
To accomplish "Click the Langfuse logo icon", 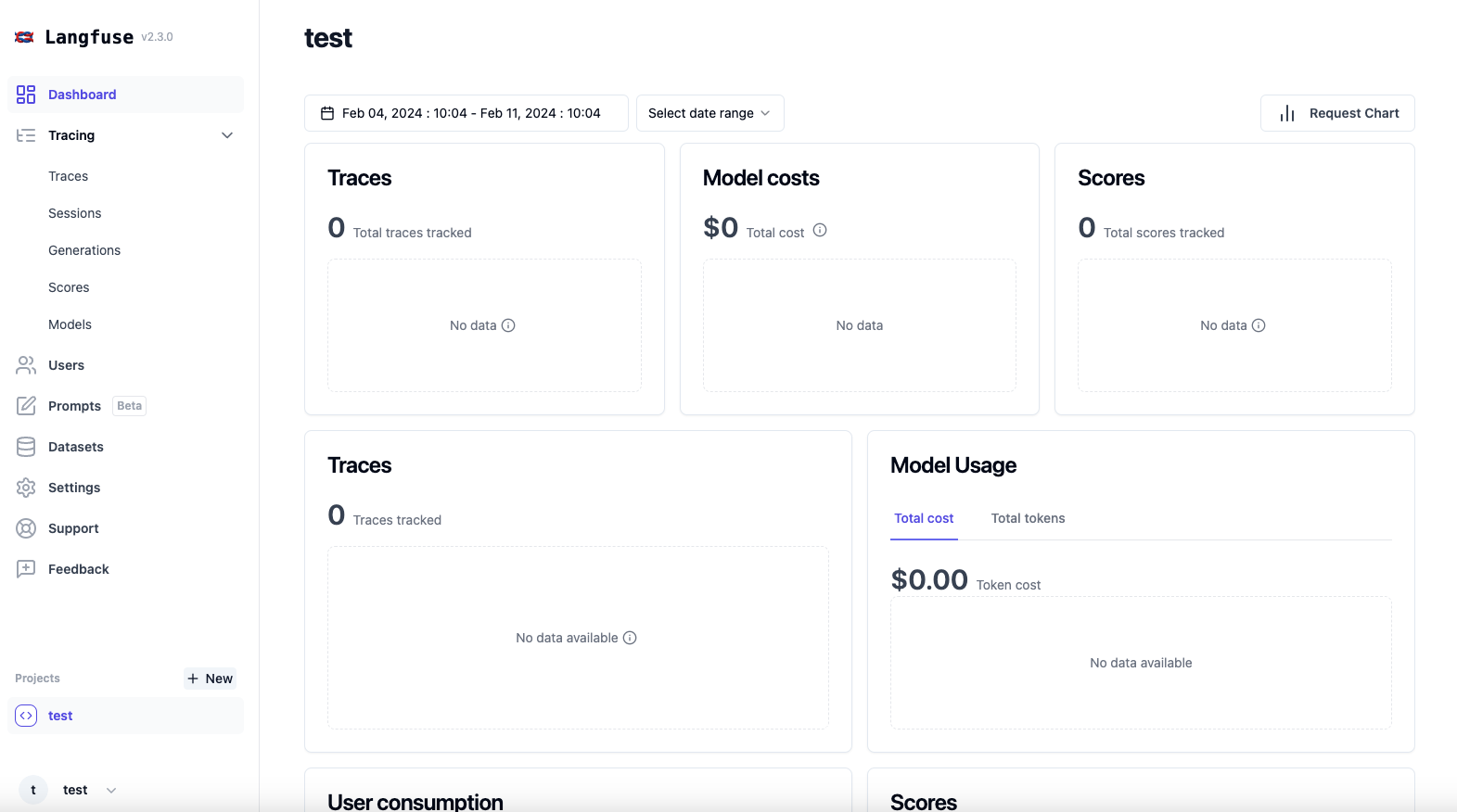I will coord(25,37).
